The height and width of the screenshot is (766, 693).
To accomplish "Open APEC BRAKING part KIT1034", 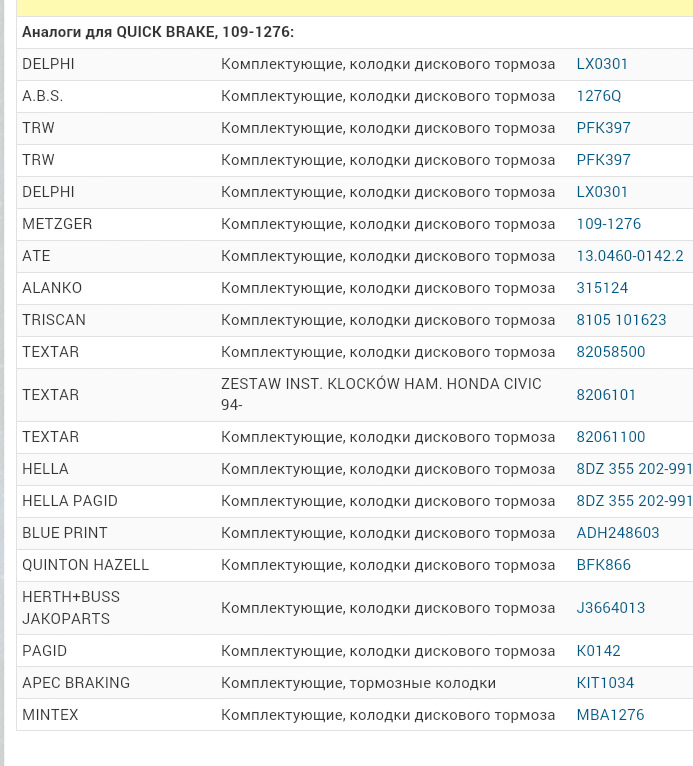I will click(x=605, y=682).
